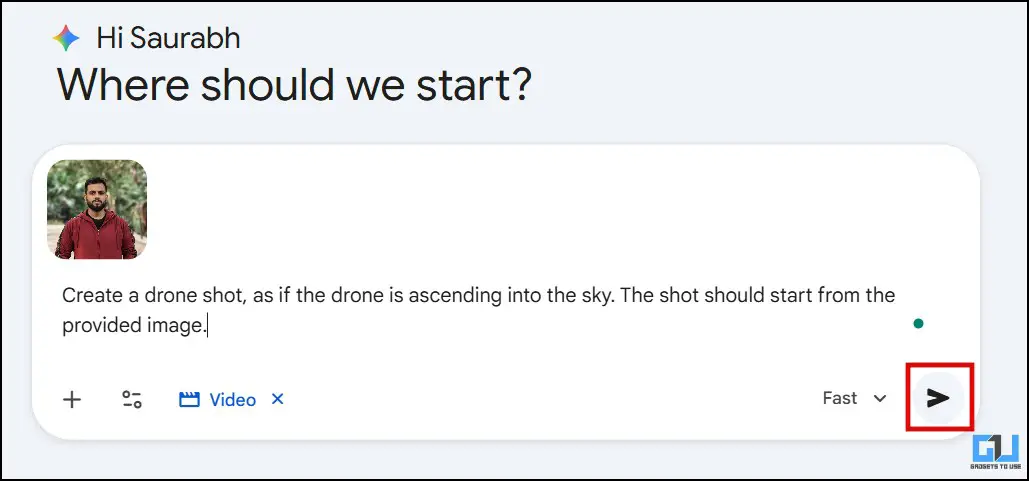
Task: Click the plus icon to add files
Action: (72, 400)
